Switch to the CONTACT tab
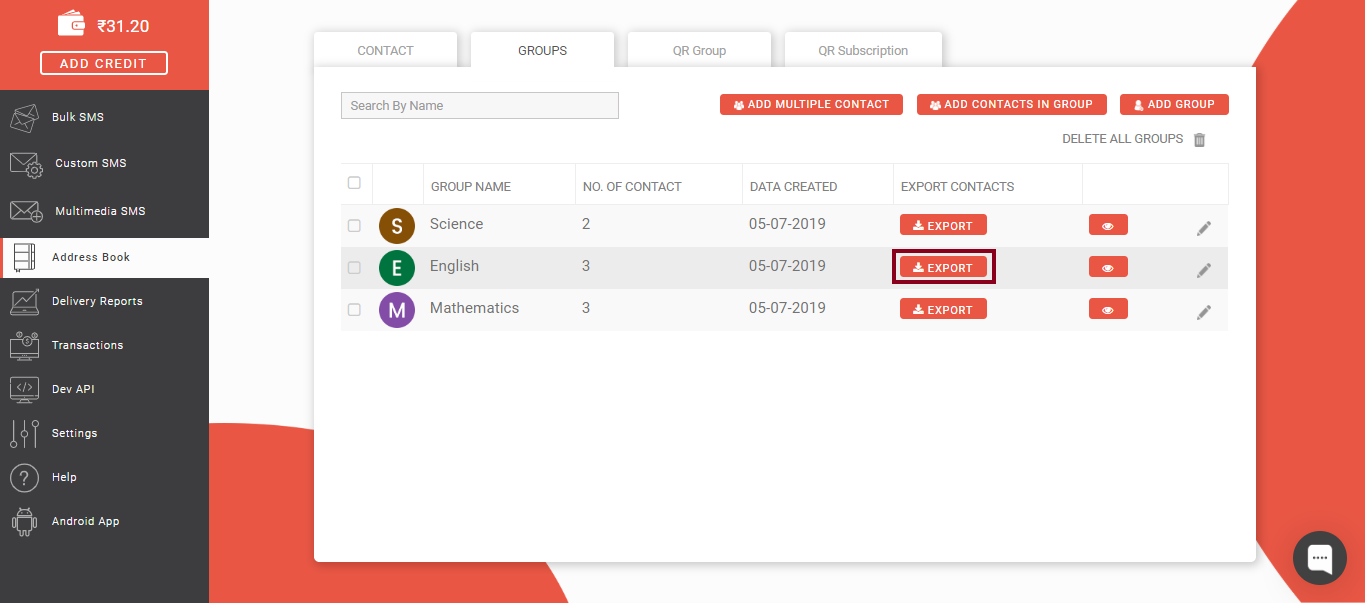Image resolution: width=1365 pixels, height=603 pixels. (x=385, y=51)
